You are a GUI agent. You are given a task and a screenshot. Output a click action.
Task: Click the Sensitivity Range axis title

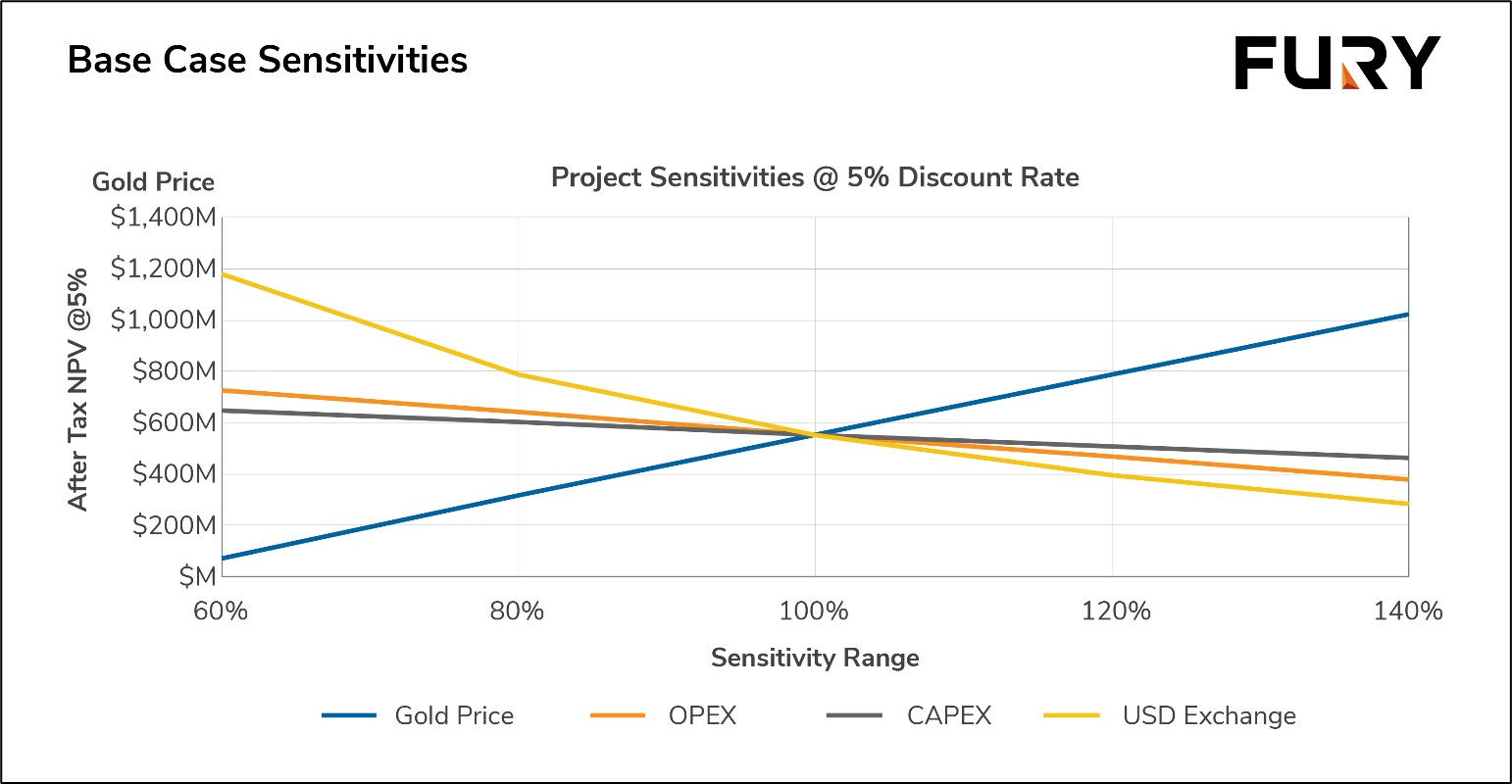coord(815,658)
